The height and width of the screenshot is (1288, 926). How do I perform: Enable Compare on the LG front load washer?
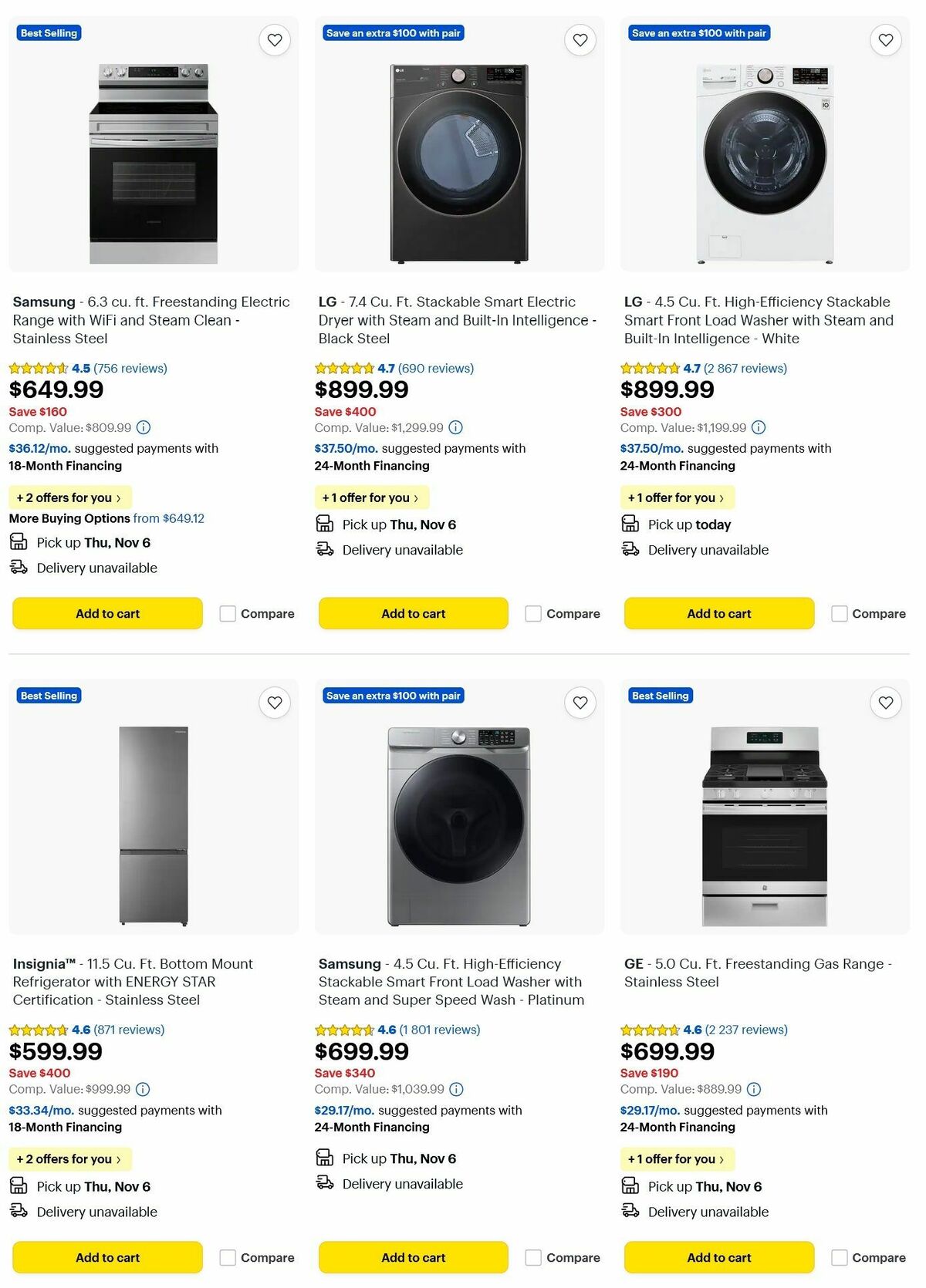pos(838,613)
